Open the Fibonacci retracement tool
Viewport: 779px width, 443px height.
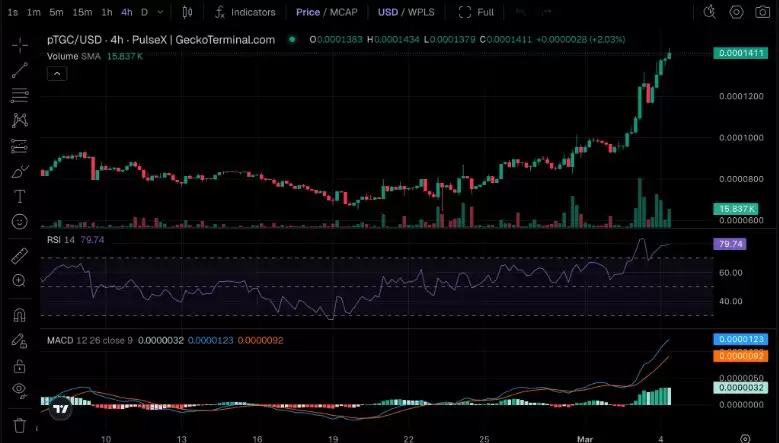19,95
